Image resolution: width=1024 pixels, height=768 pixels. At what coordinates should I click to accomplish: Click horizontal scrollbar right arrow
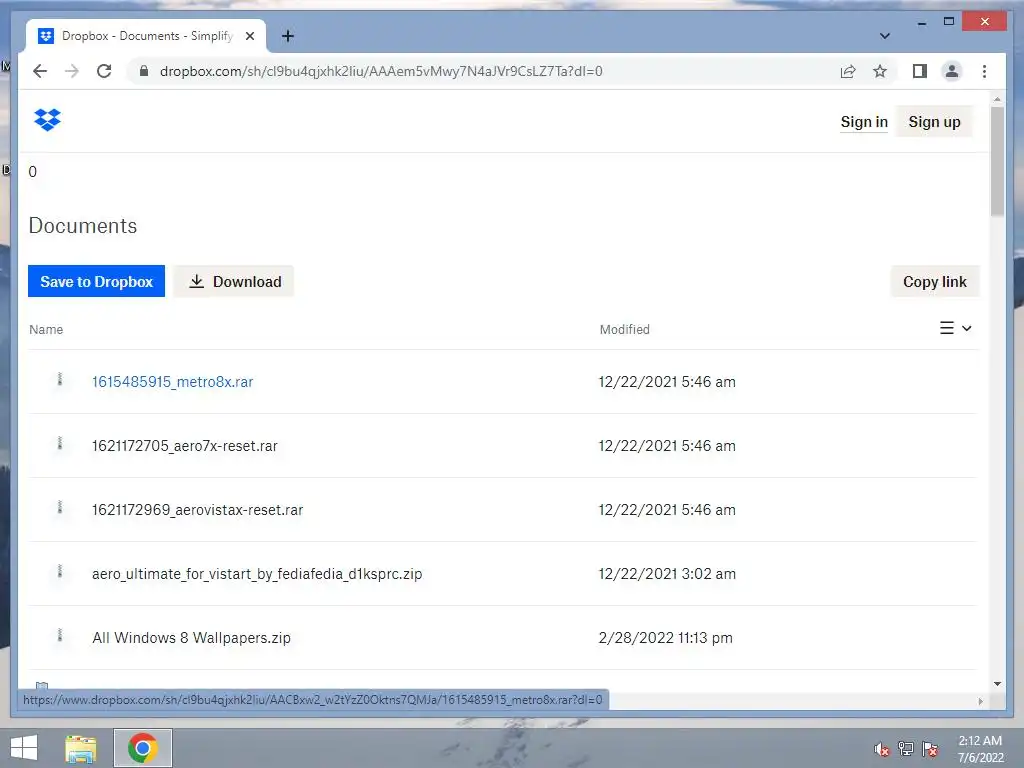[x=980, y=701]
